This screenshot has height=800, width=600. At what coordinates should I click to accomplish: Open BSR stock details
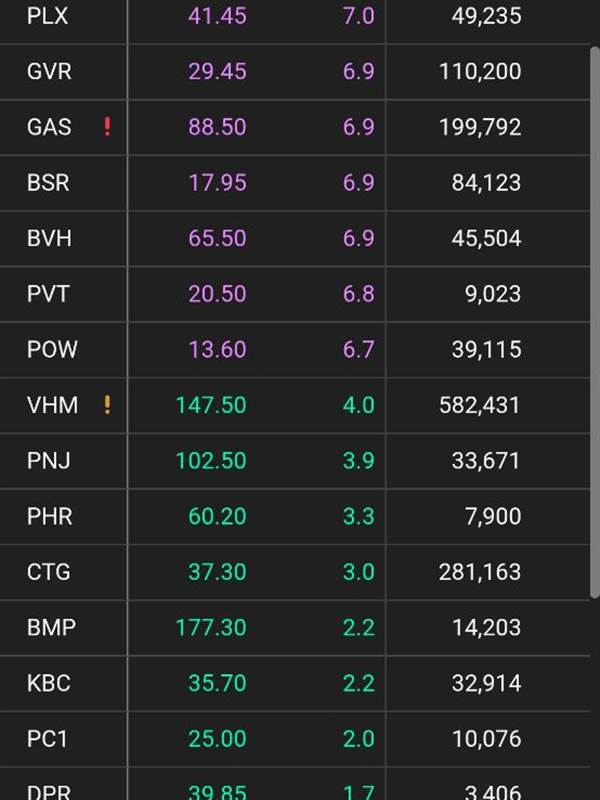48,183
